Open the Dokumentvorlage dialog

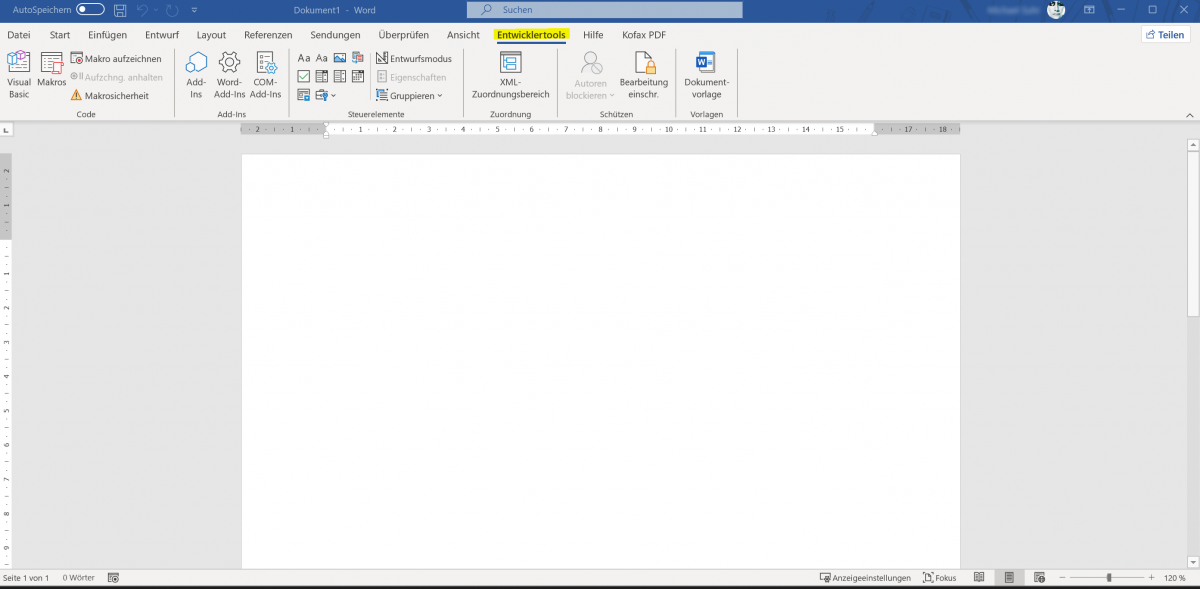[707, 74]
